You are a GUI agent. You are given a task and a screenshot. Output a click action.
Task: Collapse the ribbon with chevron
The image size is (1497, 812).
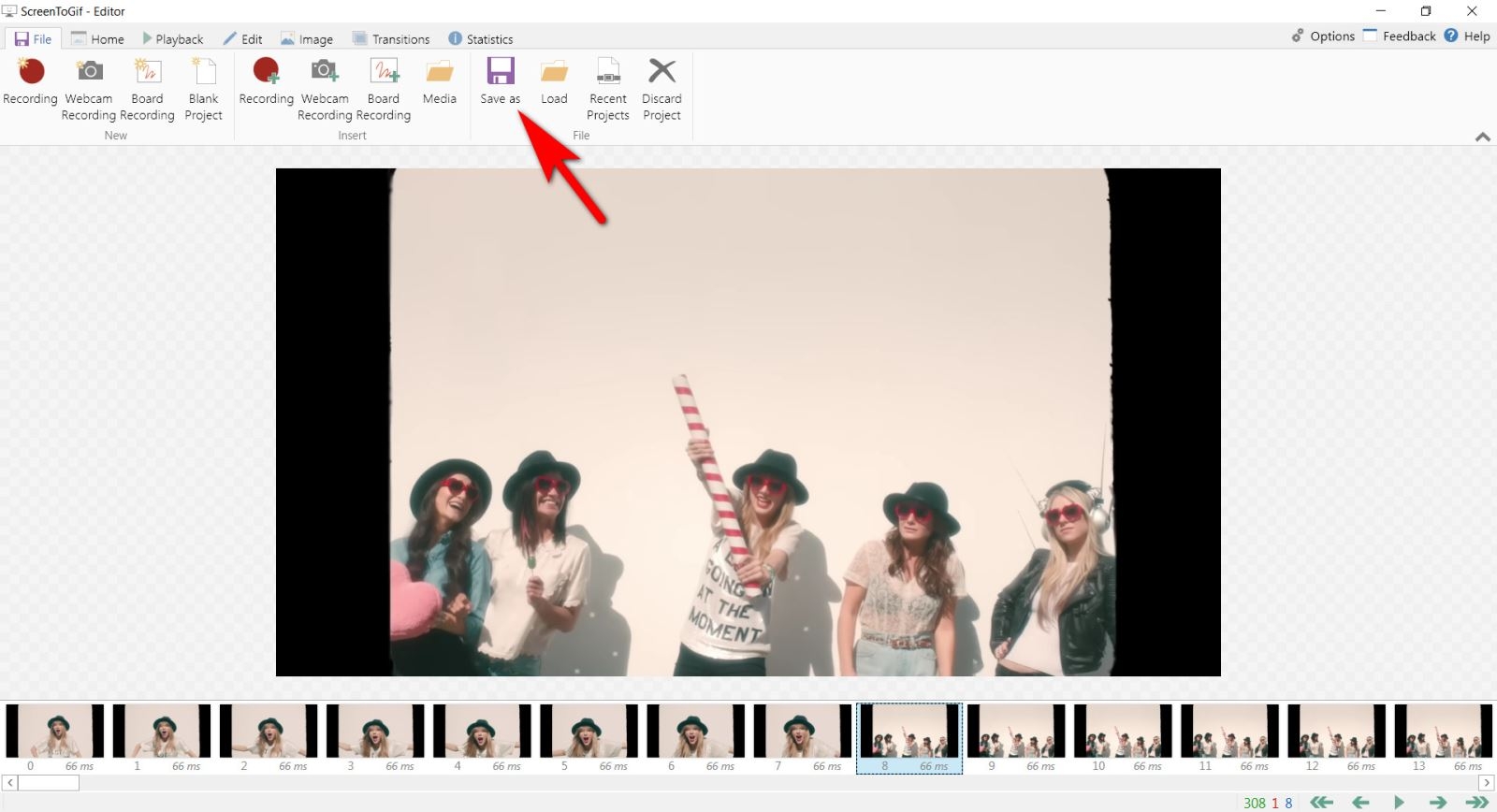(x=1482, y=137)
